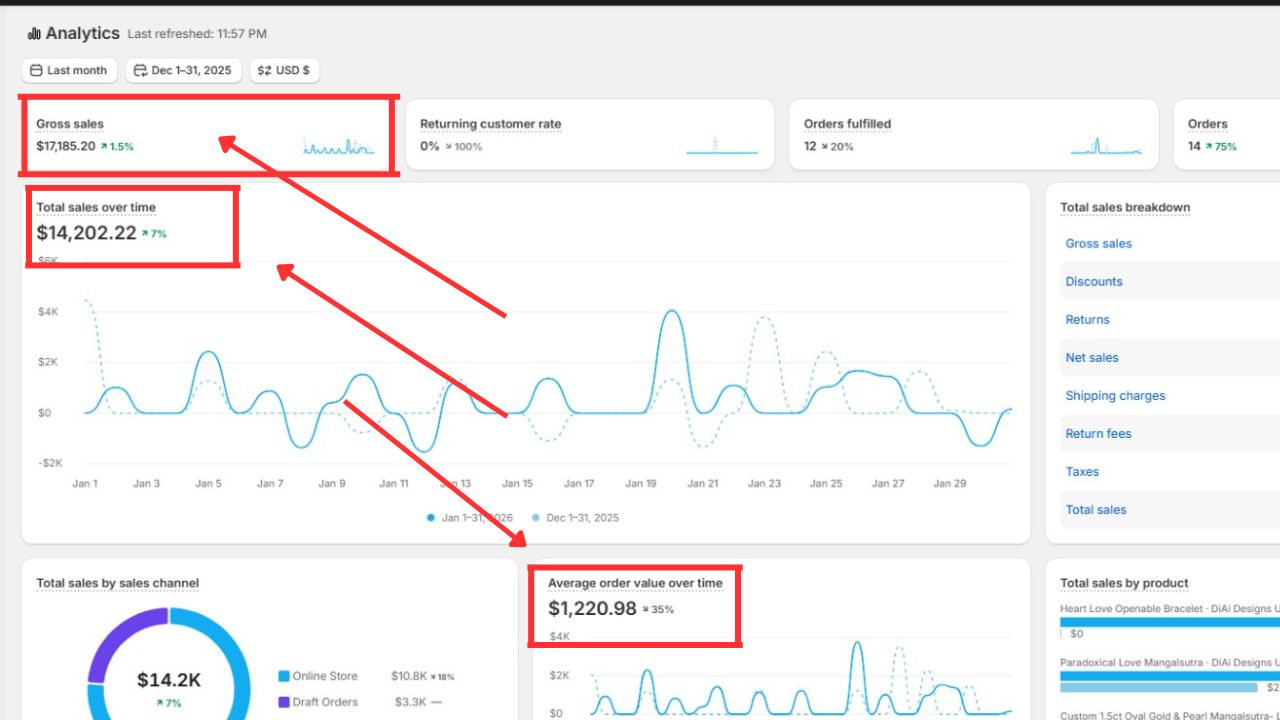Click the Analytics bar chart icon
The width and height of the screenshot is (1280, 720).
[x=34, y=34]
